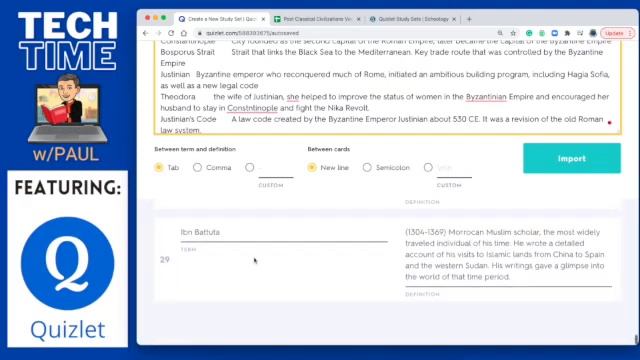
Task: Switch to Quizlet Study Sets Schoology tab
Action: pyautogui.click(x=412, y=19)
